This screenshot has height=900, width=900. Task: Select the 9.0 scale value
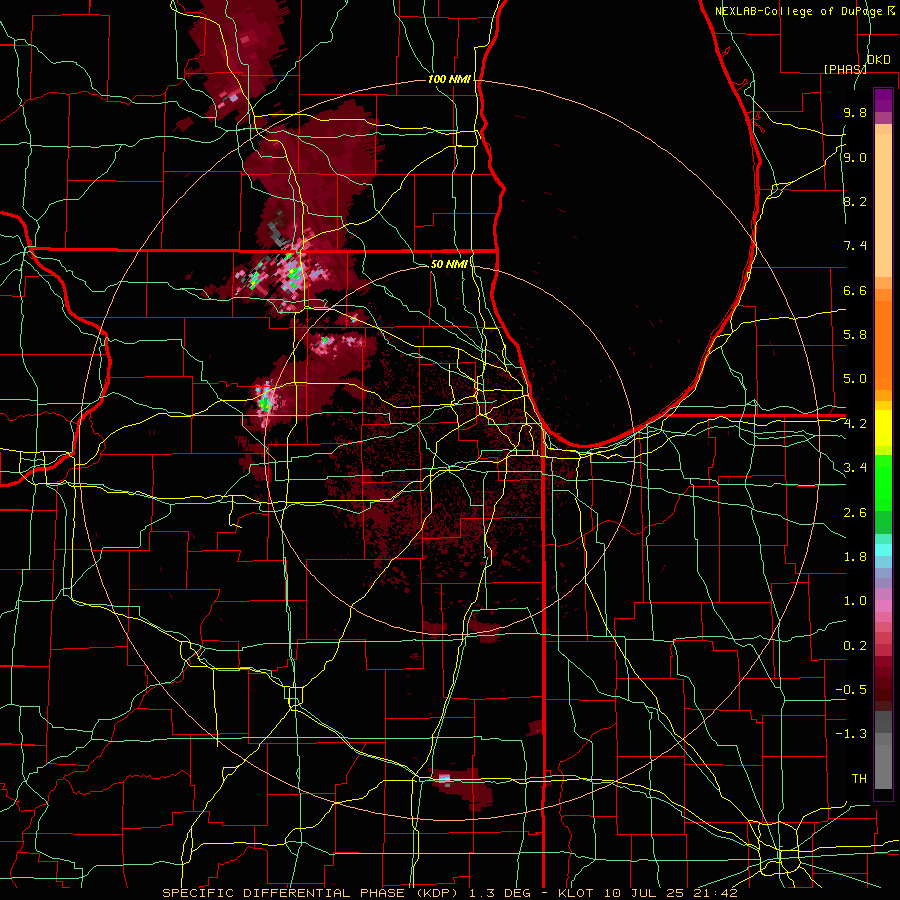tap(855, 158)
